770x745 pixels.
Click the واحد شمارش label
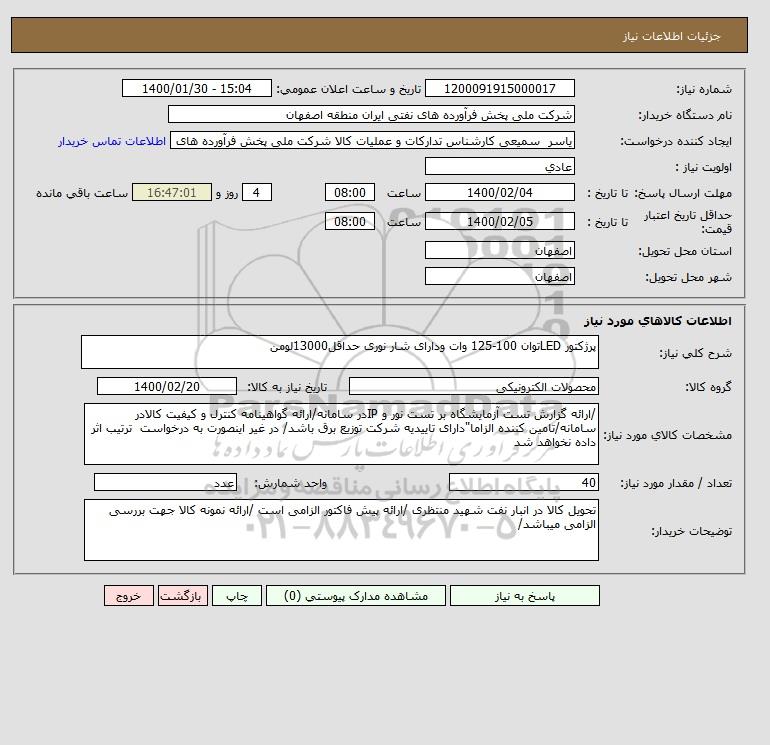(x=290, y=484)
